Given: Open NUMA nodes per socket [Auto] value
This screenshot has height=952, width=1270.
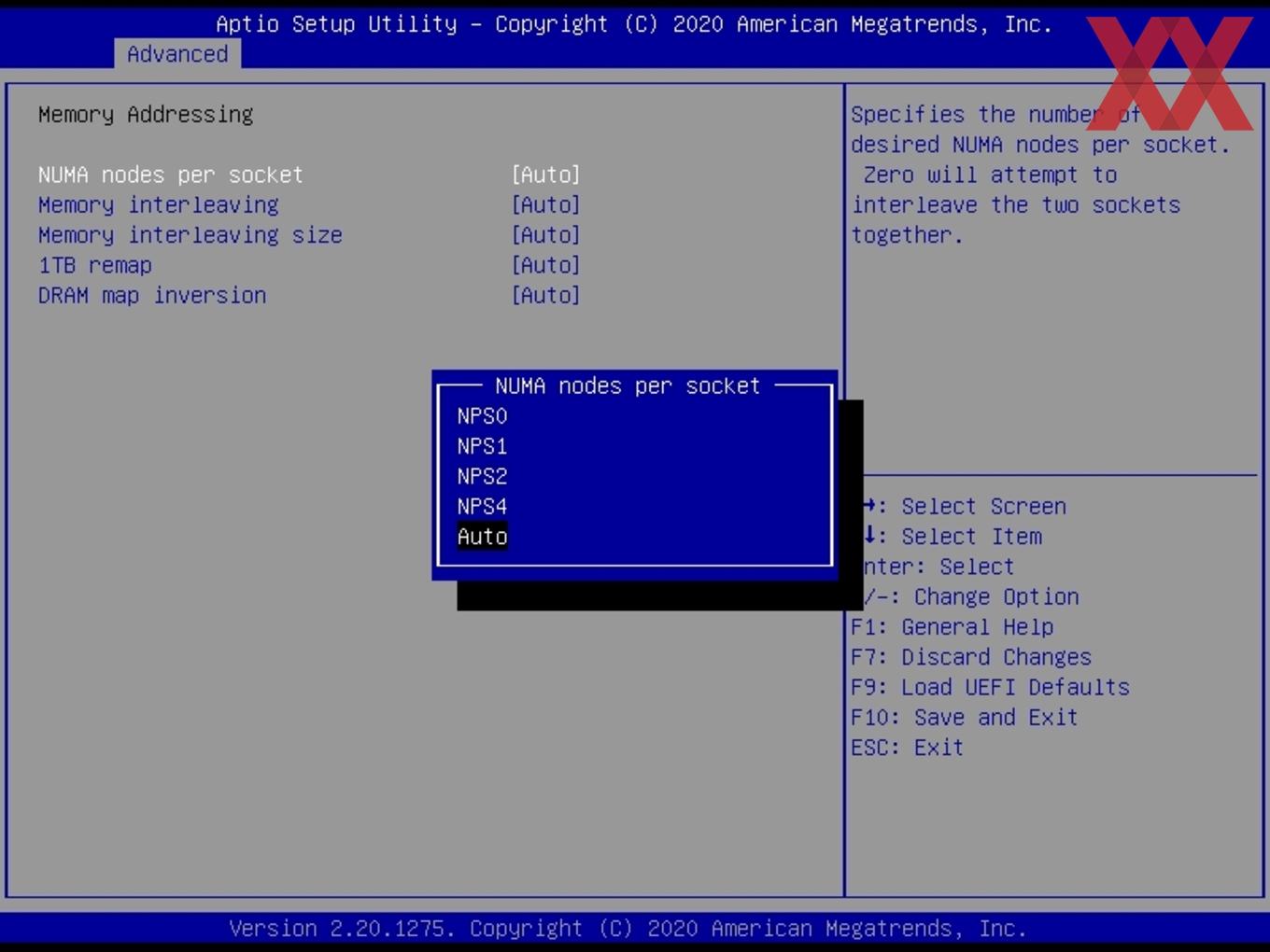Looking at the screenshot, I should [x=546, y=175].
